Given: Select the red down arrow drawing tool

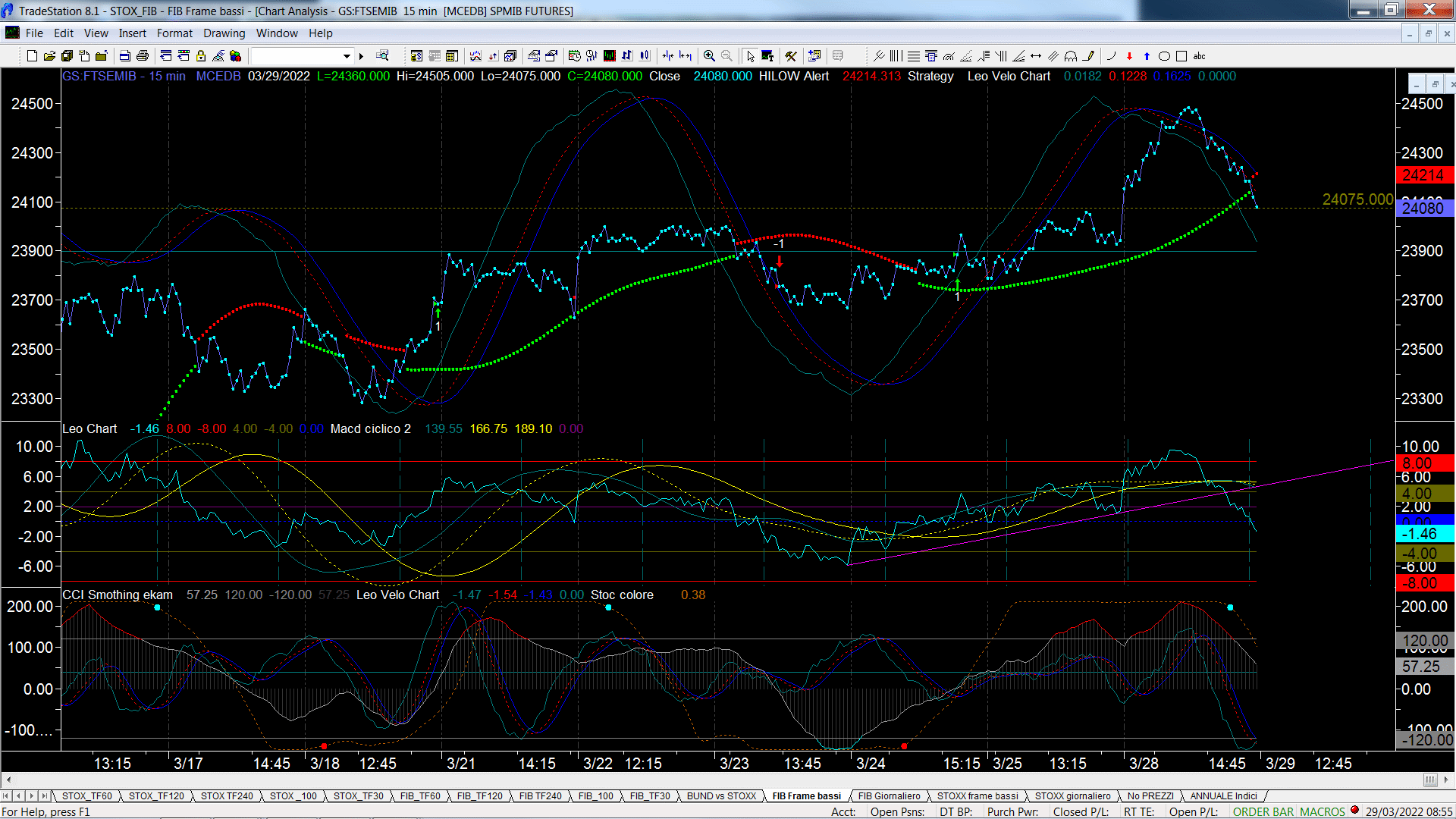Looking at the screenshot, I should click(x=1129, y=56).
